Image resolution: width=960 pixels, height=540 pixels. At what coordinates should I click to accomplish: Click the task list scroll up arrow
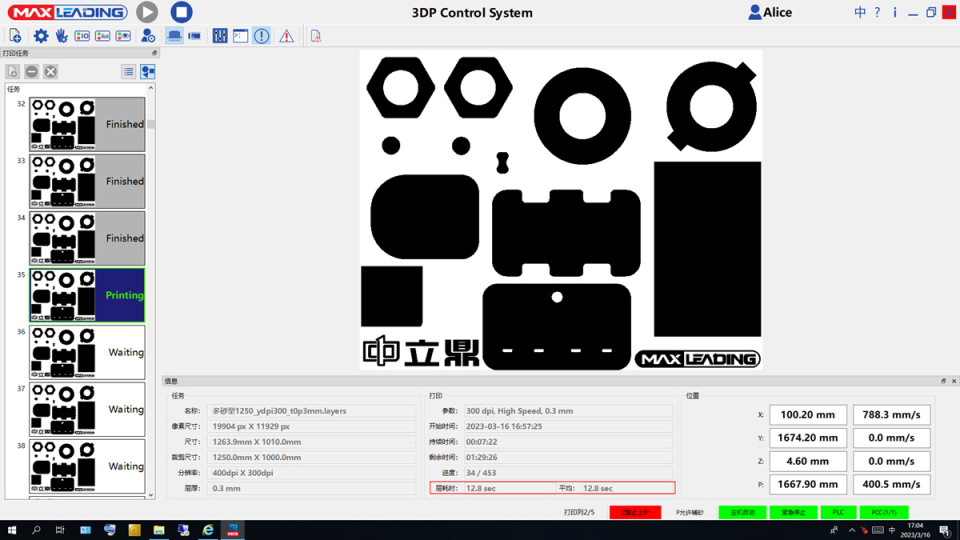click(151, 89)
